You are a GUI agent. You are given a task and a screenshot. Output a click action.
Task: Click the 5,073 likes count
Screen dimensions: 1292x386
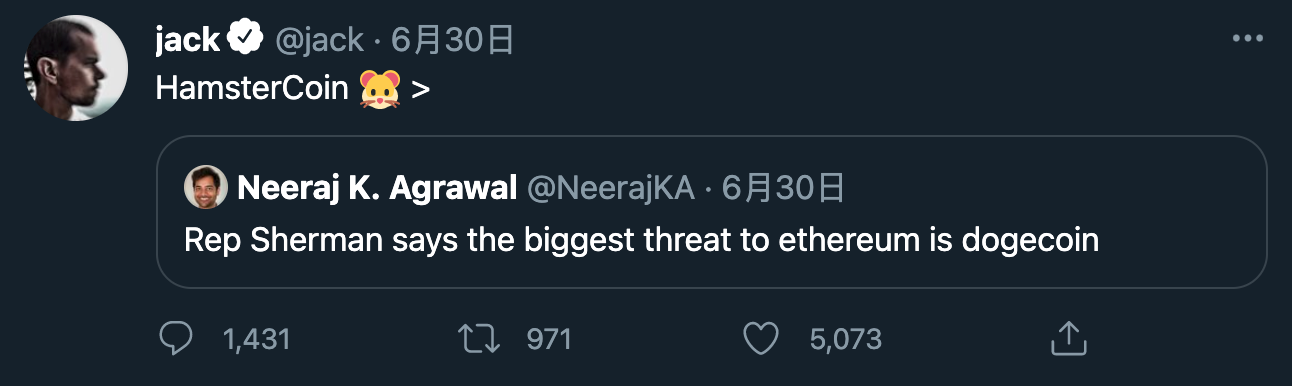(x=845, y=339)
